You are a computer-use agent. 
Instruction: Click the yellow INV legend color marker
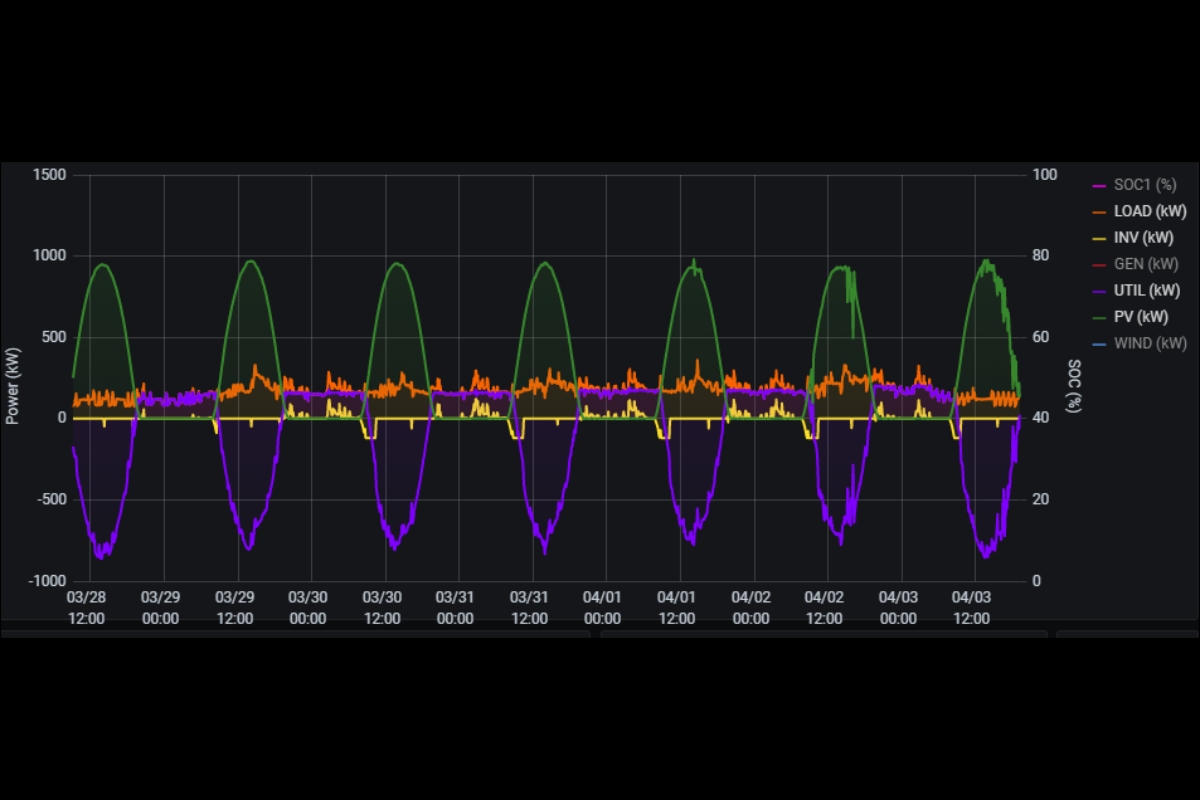coord(1100,239)
